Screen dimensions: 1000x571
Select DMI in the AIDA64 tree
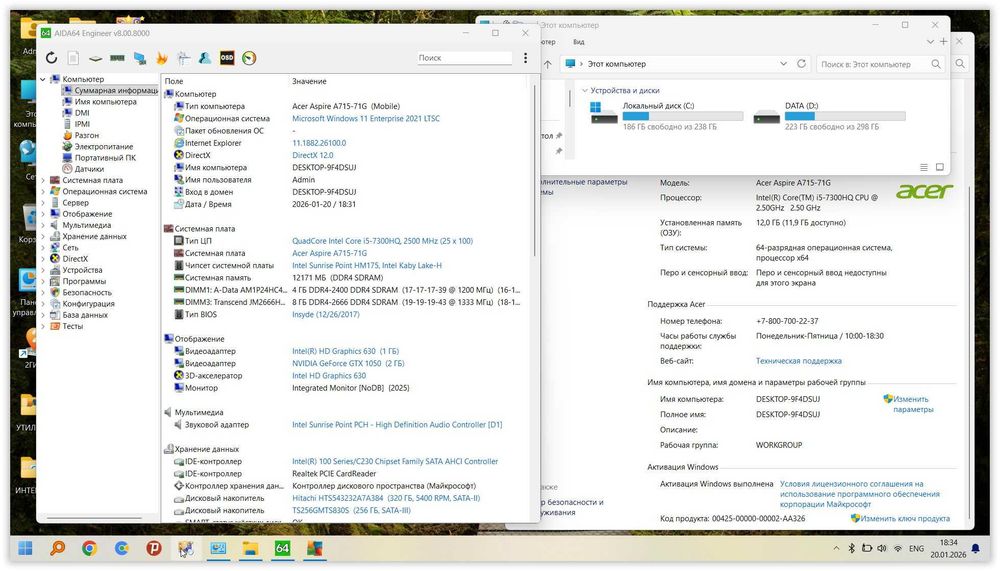pos(82,113)
